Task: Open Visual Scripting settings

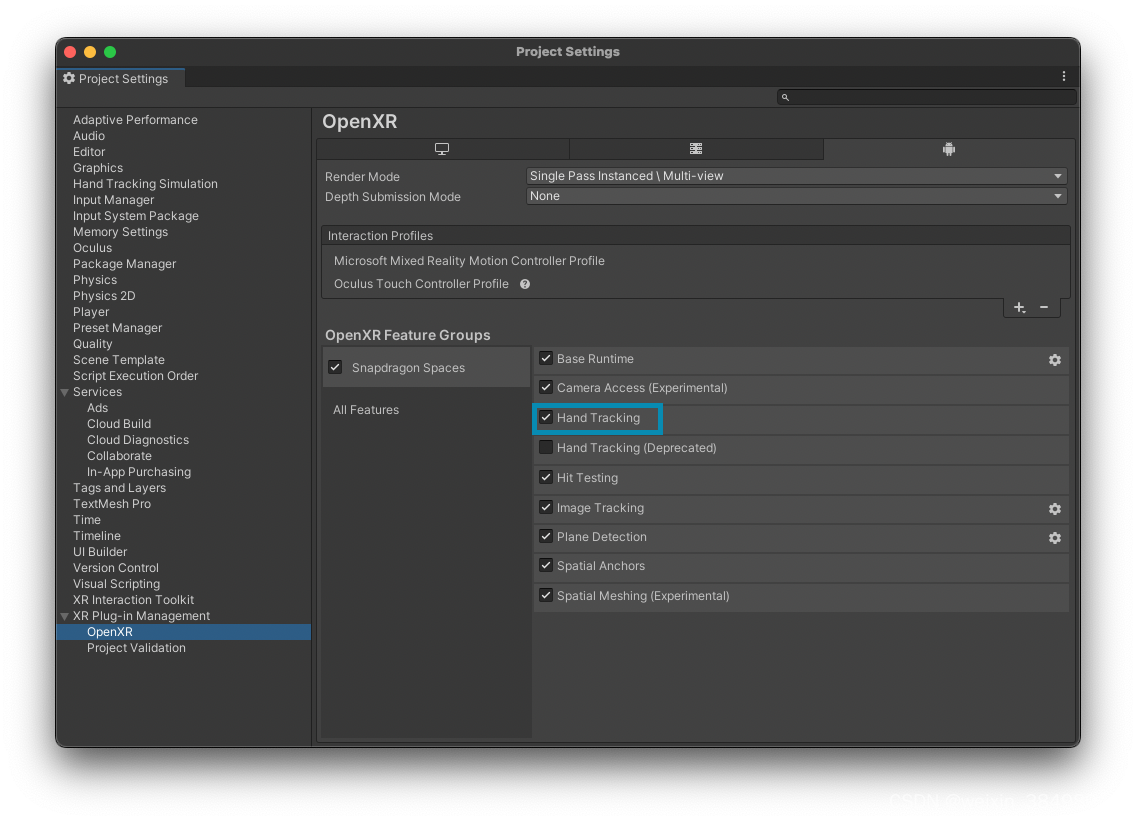Action: point(117,584)
